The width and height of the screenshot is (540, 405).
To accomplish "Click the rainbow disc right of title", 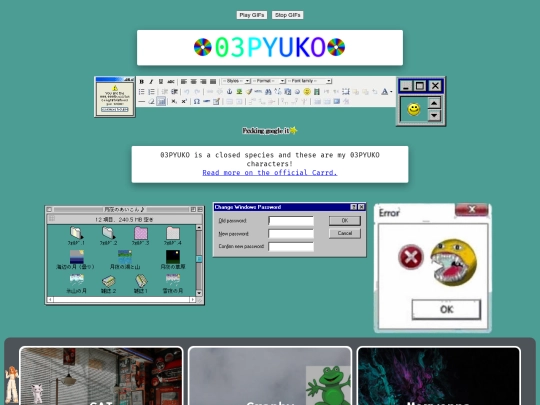I will (336, 47).
